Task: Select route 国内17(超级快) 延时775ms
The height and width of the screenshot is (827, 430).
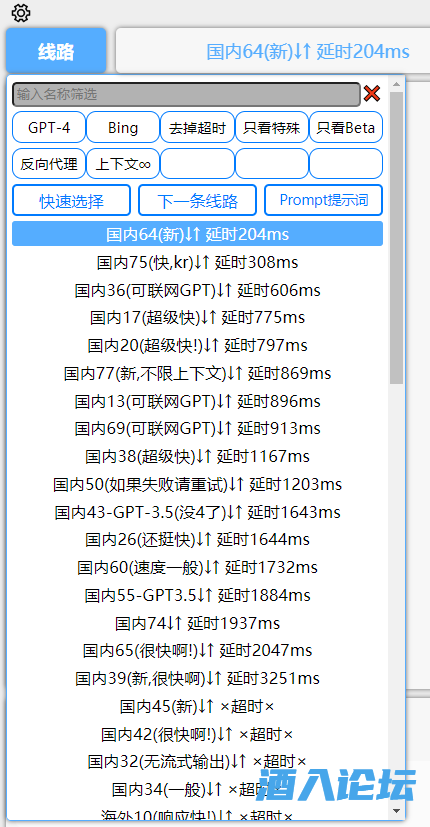Action: click(197, 318)
